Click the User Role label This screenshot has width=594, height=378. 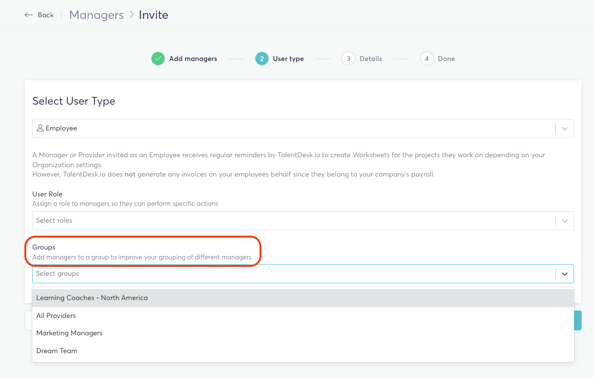[47, 194]
